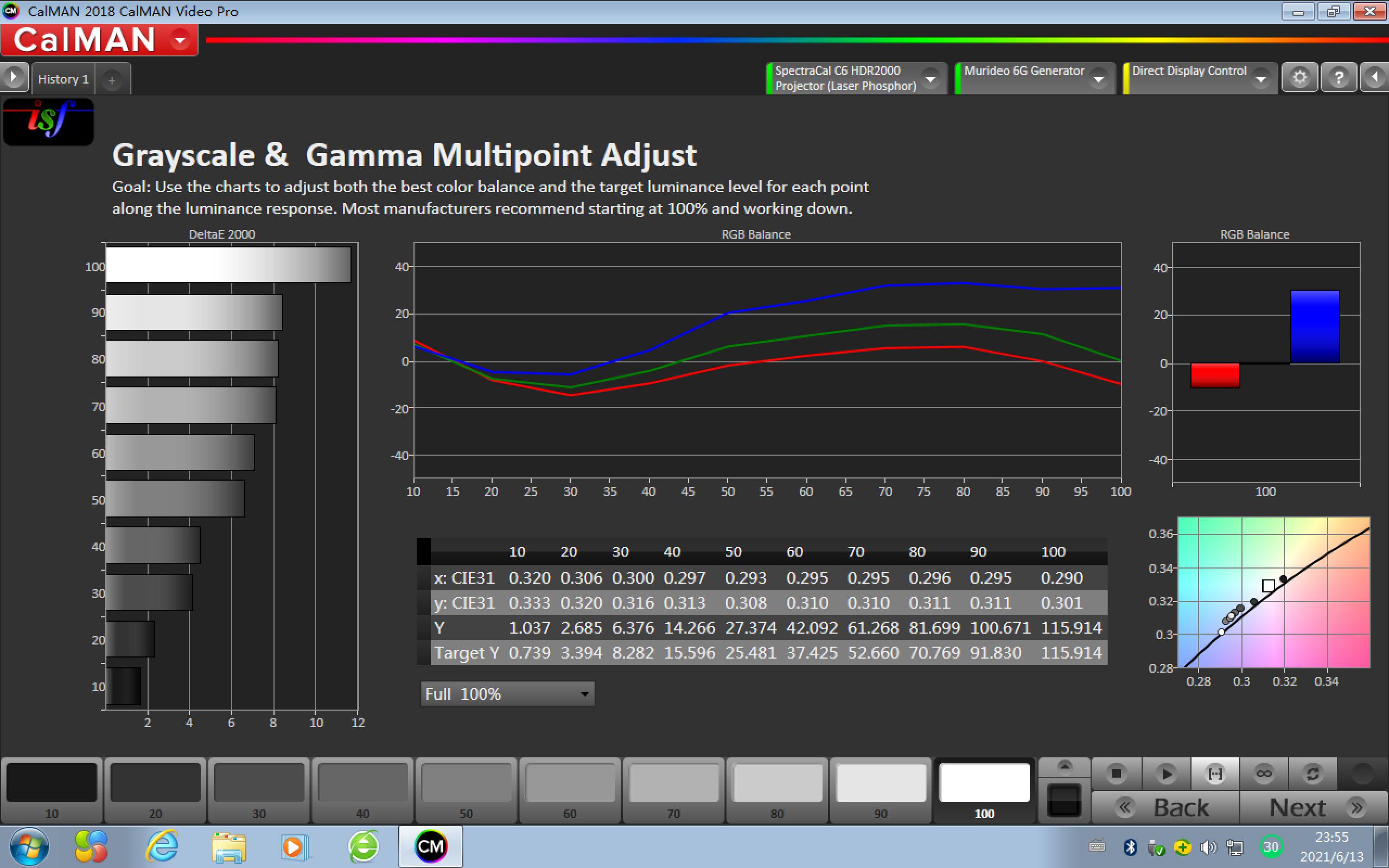Add a new history tab
The height and width of the screenshot is (868, 1389).
[112, 80]
